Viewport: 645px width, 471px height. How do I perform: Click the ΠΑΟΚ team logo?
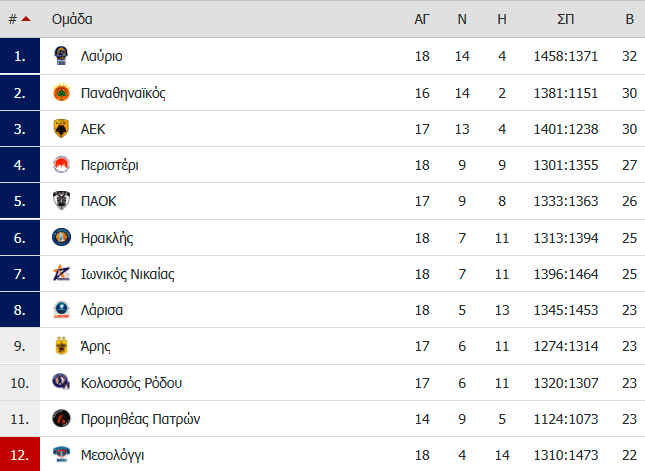(x=61, y=201)
